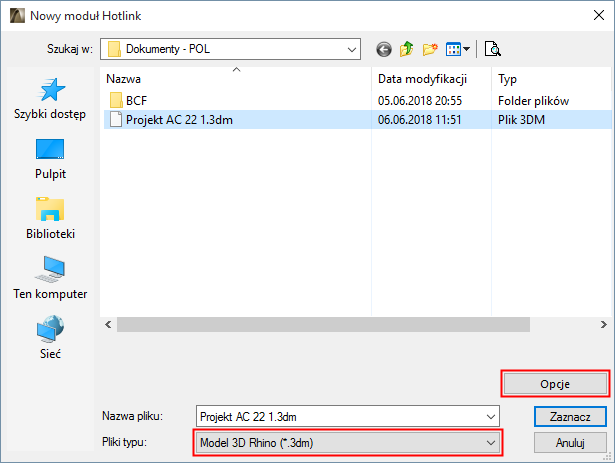
Task: Click the ARCHICAD title bar icon
Action: click(x=17, y=16)
